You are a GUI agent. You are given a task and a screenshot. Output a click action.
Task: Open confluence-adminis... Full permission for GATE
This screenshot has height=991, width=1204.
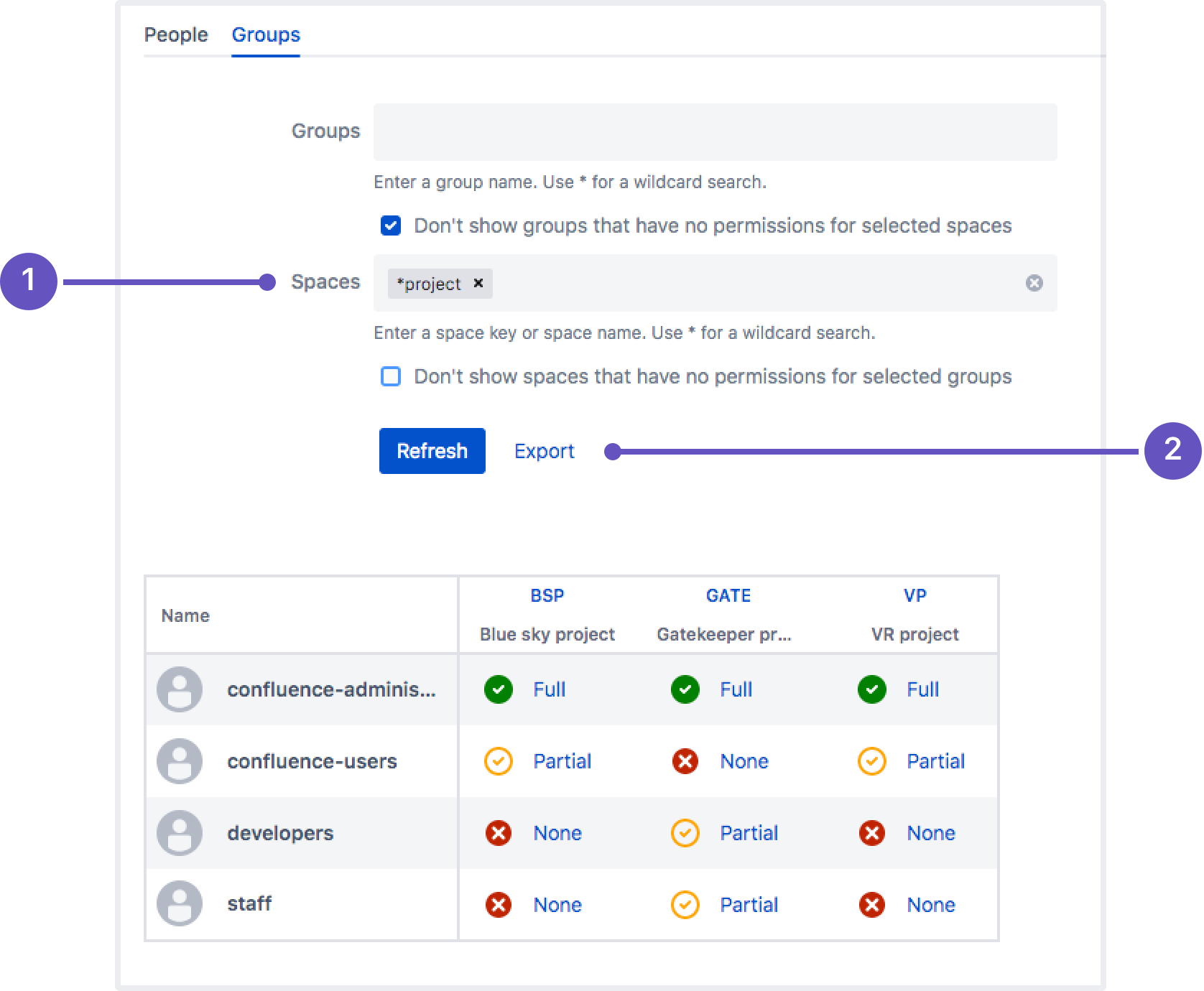[736, 689]
